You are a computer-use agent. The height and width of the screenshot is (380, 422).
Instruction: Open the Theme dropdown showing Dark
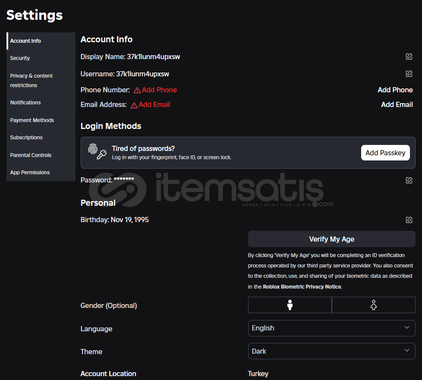point(332,351)
